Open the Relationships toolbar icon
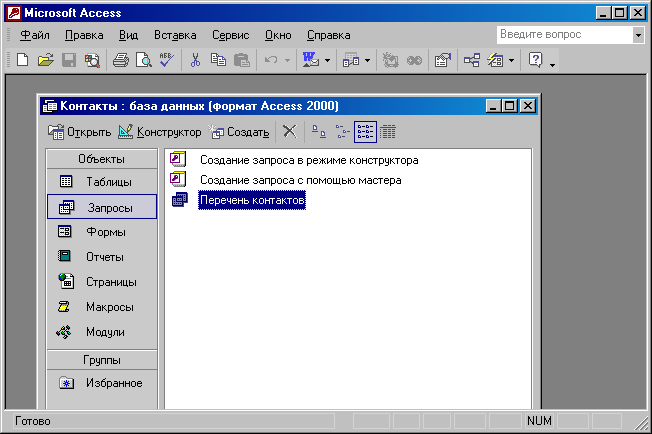The width and height of the screenshot is (652, 434). tap(472, 60)
